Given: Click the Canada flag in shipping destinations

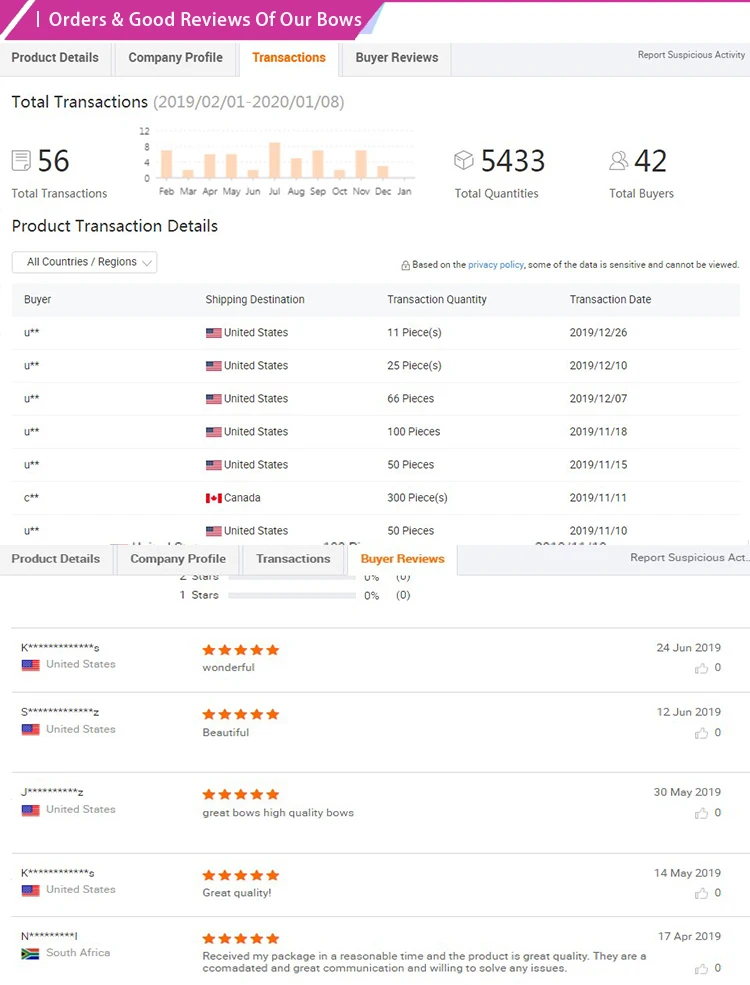Looking at the screenshot, I should pos(213,498).
